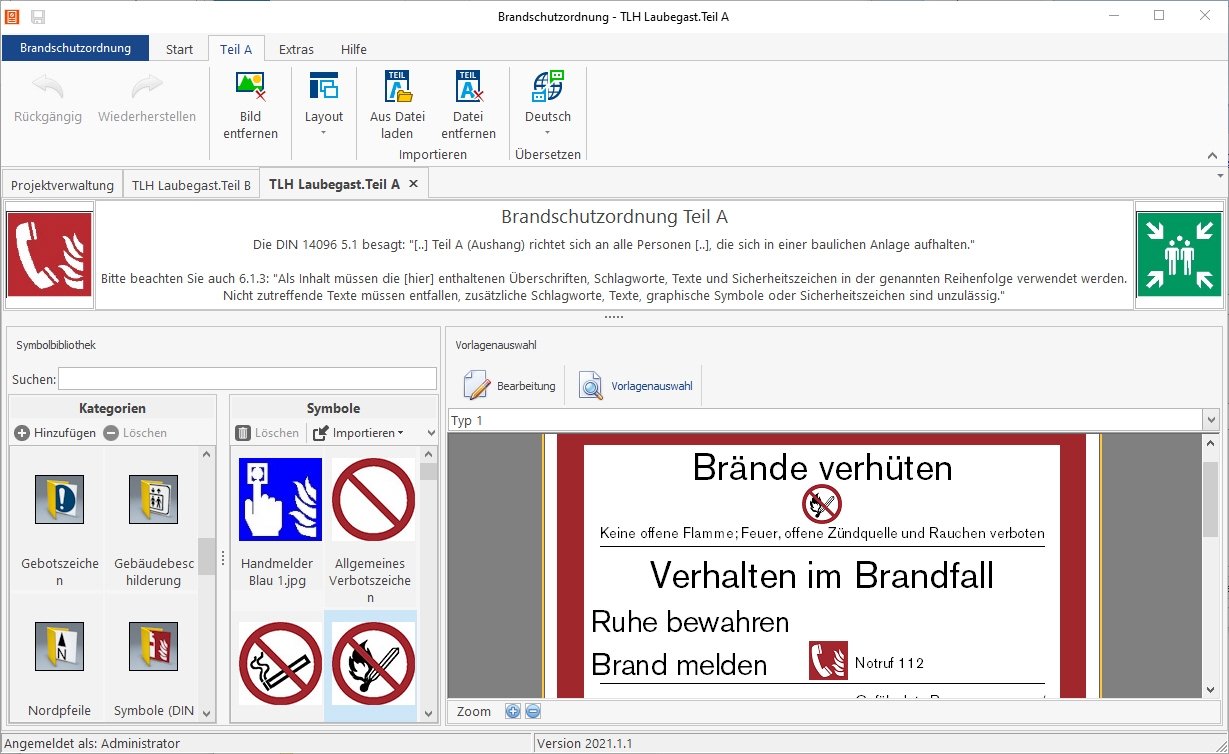The height and width of the screenshot is (754, 1229).
Task: Click the save icon in title bar
Action: tap(38, 16)
